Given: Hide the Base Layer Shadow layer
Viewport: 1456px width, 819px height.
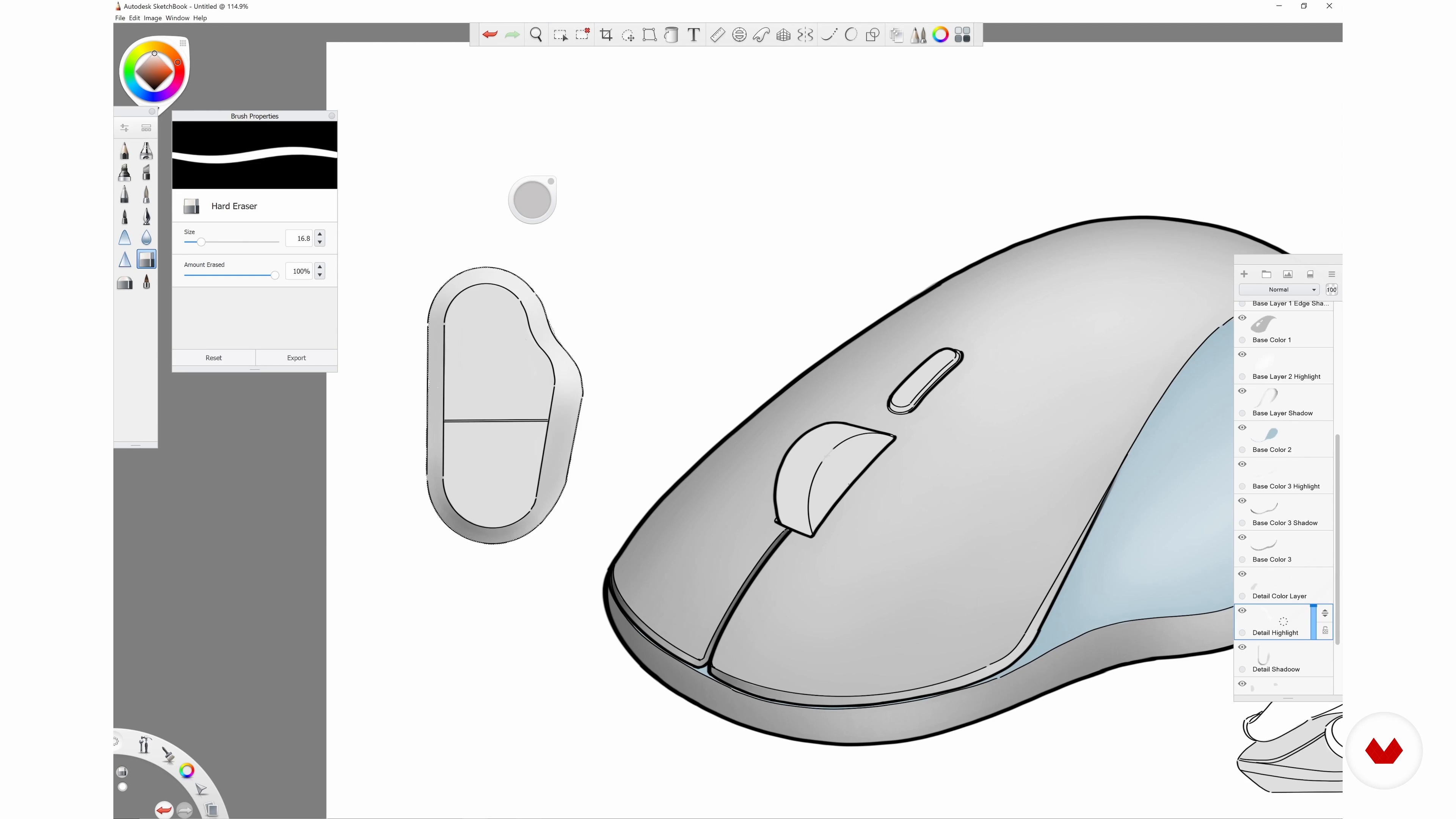Looking at the screenshot, I should [1243, 391].
